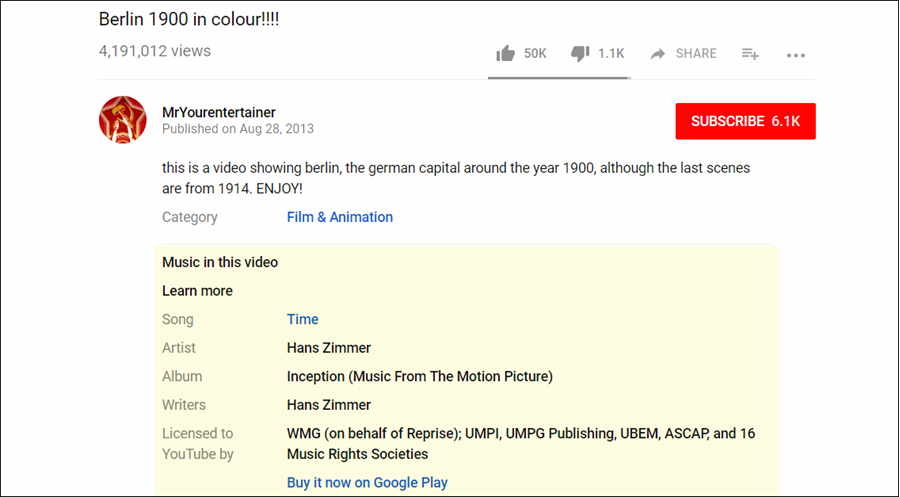
Task: Click Buy it now on Google Play
Action: tap(367, 483)
